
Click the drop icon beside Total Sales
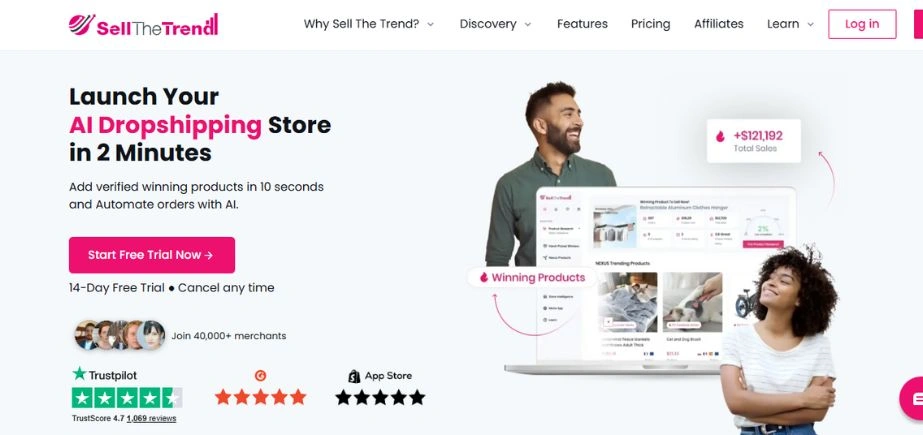[720, 137]
